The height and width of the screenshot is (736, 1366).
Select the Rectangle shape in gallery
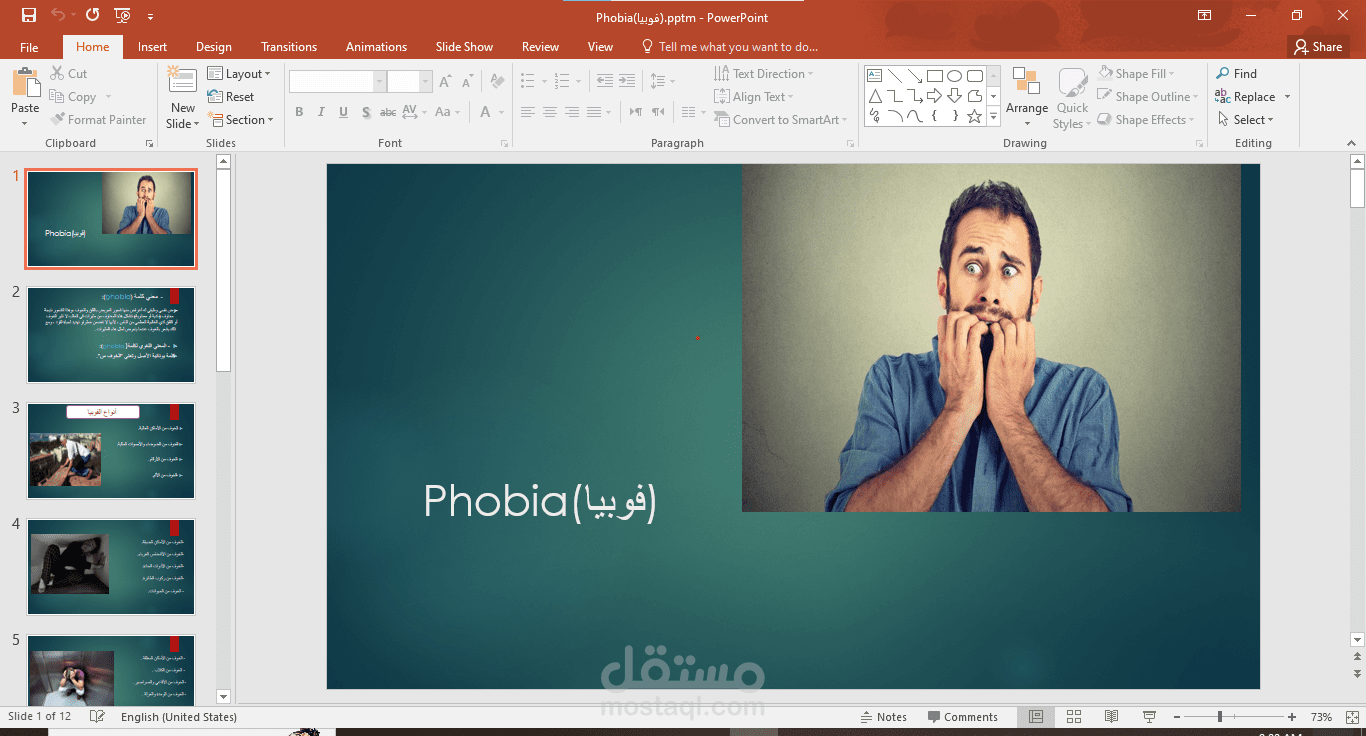click(934, 76)
